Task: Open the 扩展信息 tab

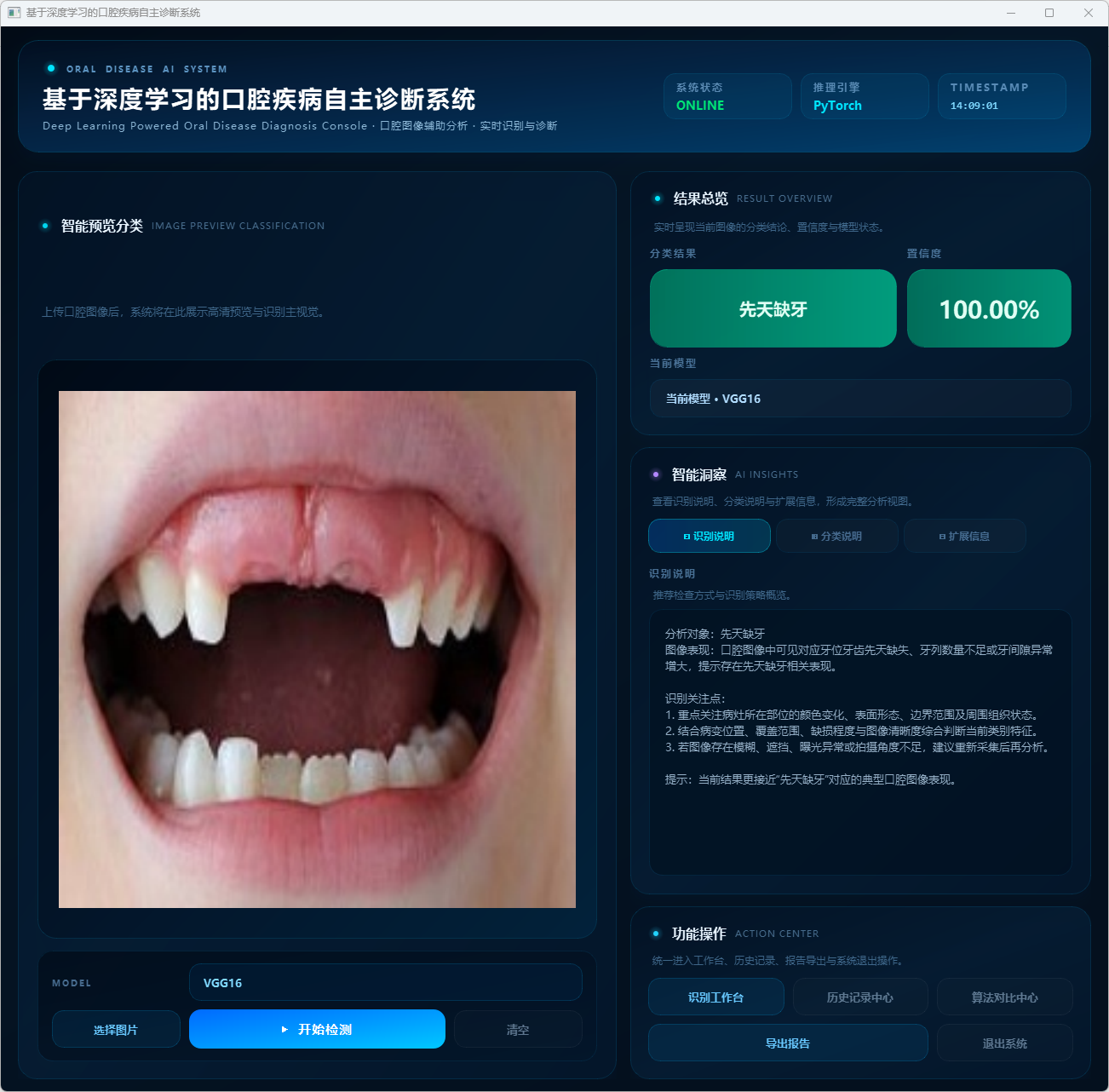Action: [964, 536]
